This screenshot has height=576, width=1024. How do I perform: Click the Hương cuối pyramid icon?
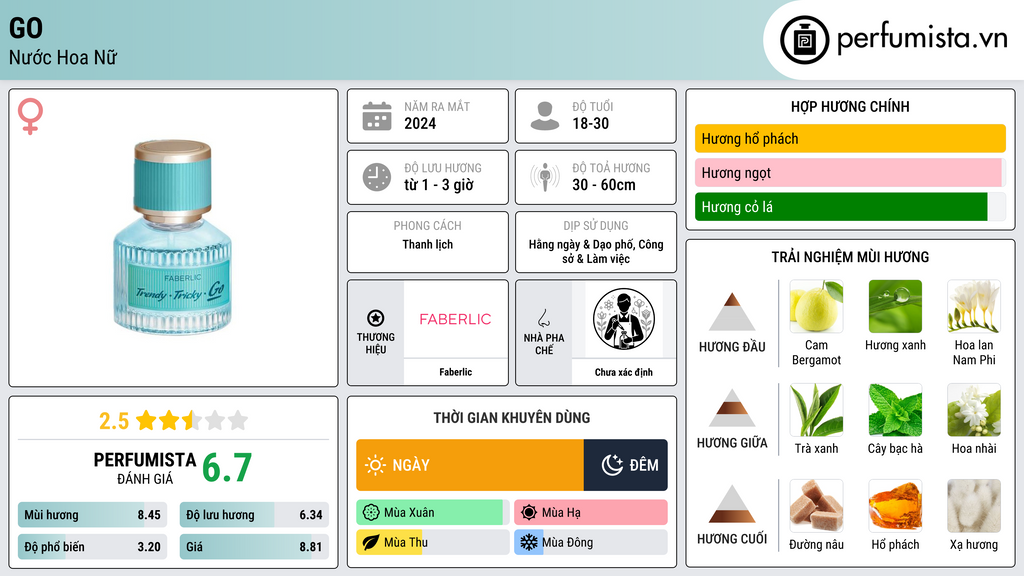[x=732, y=504]
